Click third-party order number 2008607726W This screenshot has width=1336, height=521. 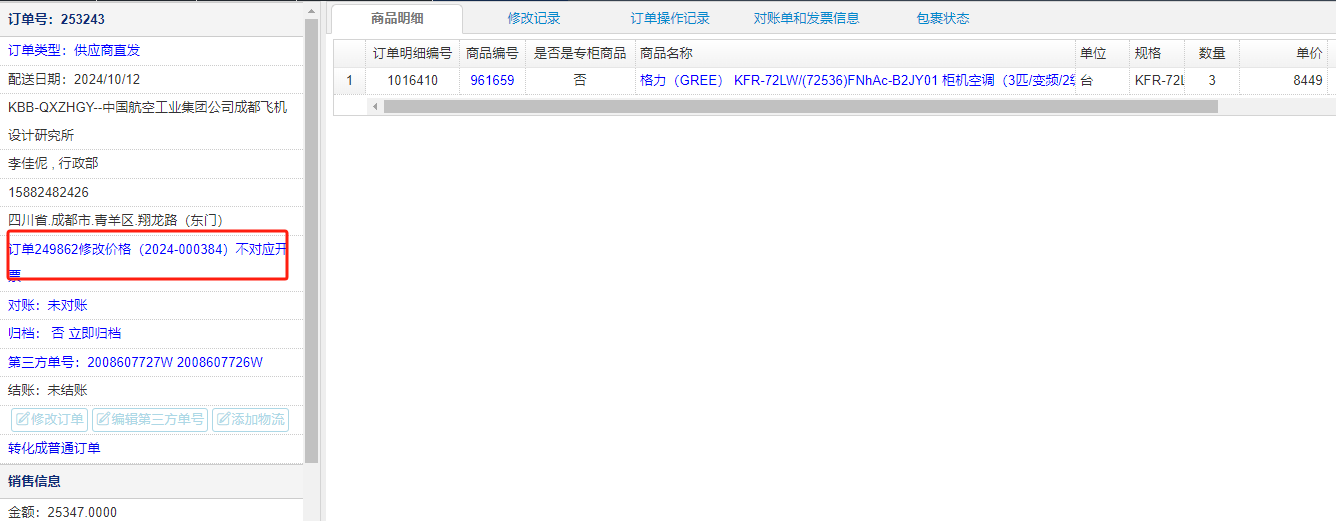(x=220, y=362)
